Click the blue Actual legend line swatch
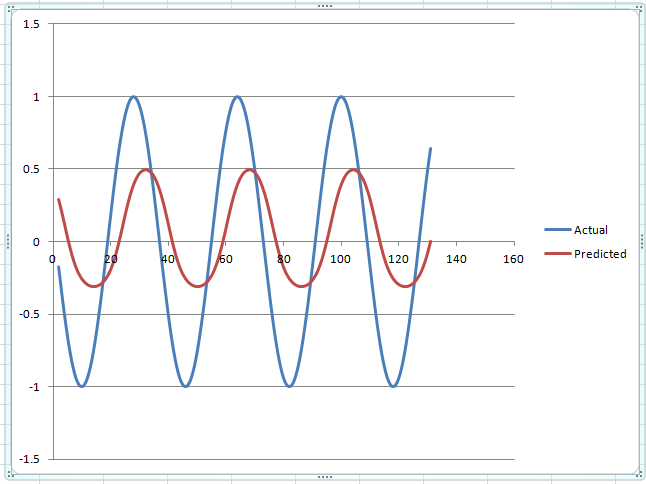 (558, 230)
